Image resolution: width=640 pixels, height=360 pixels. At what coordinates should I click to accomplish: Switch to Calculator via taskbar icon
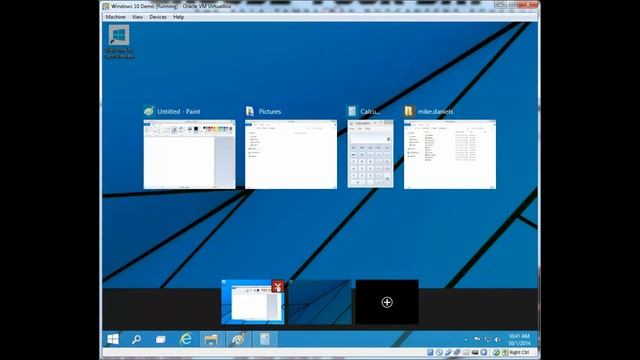pos(264,339)
